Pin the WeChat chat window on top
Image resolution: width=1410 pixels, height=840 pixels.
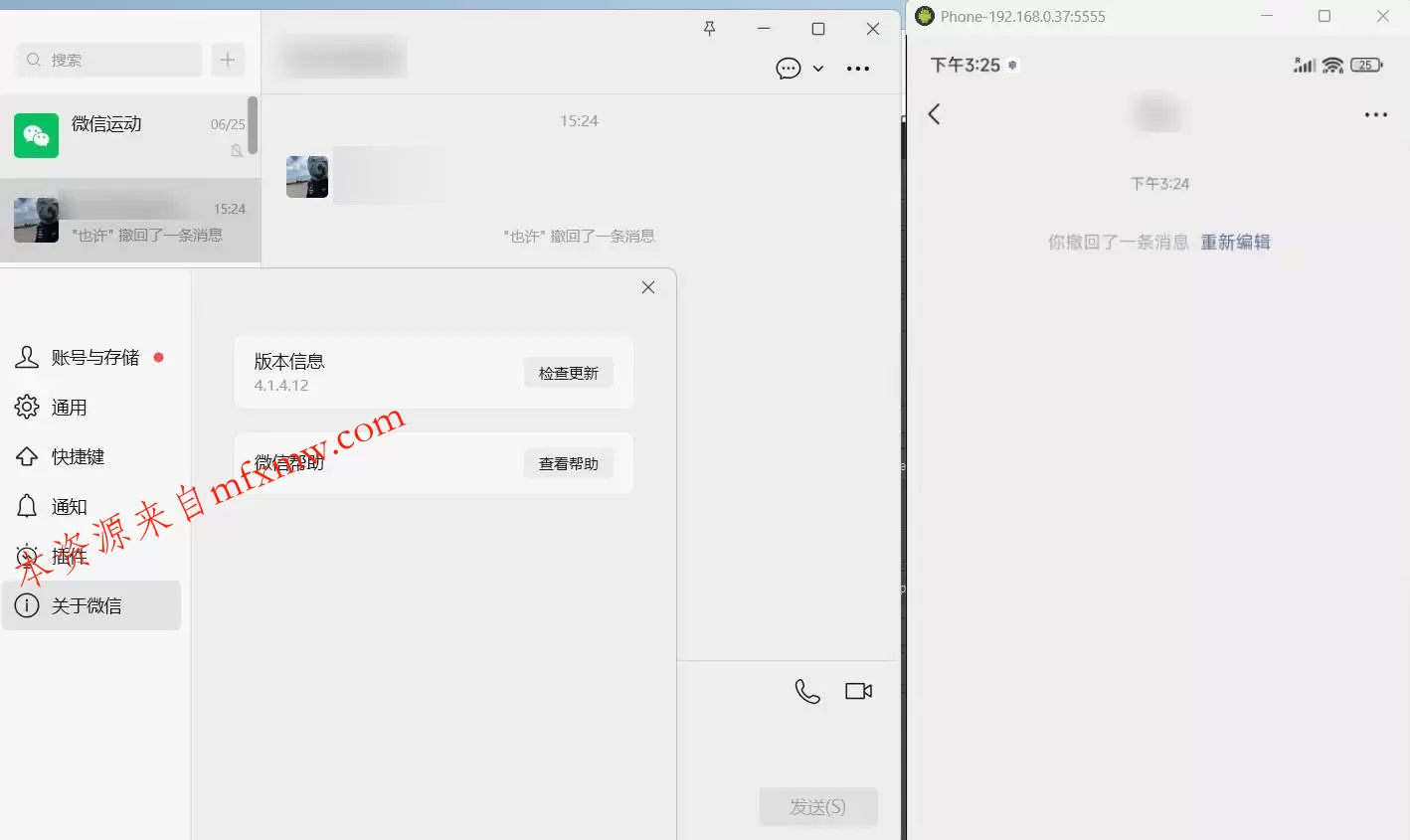pyautogui.click(x=709, y=29)
